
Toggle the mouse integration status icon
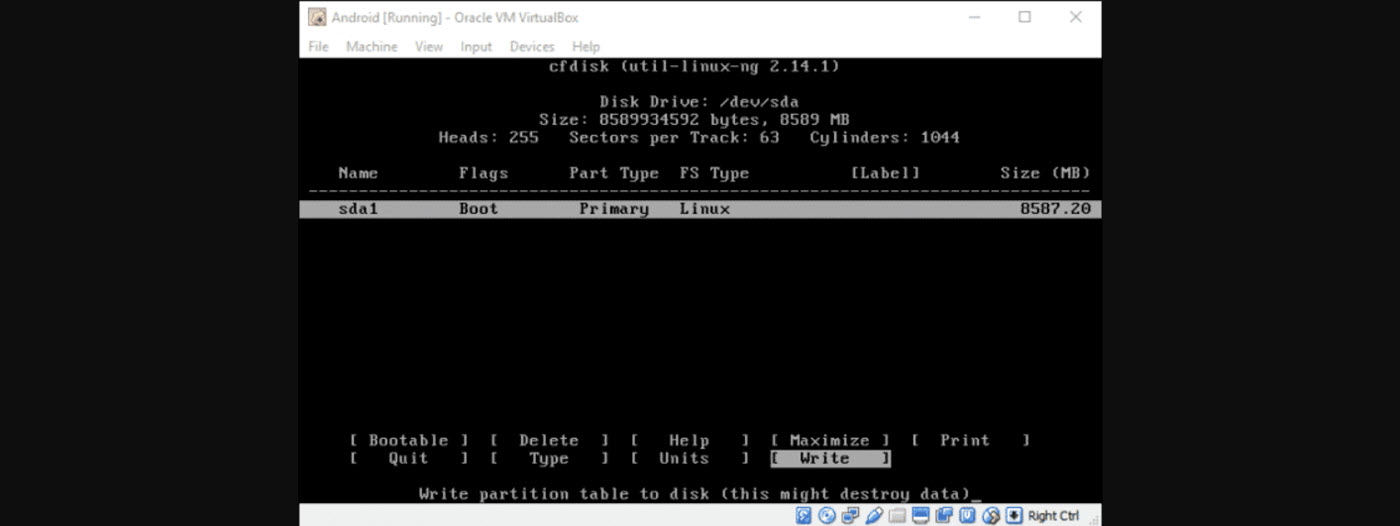tap(991, 516)
